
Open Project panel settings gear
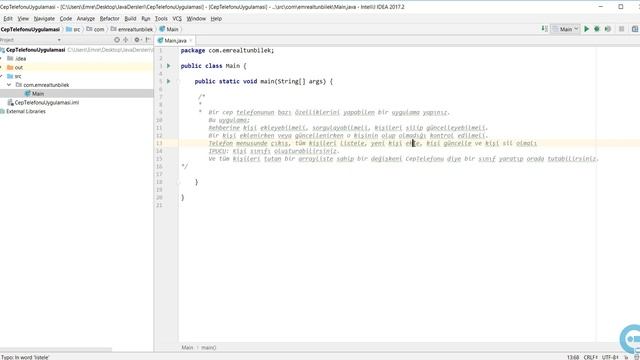click(137, 40)
